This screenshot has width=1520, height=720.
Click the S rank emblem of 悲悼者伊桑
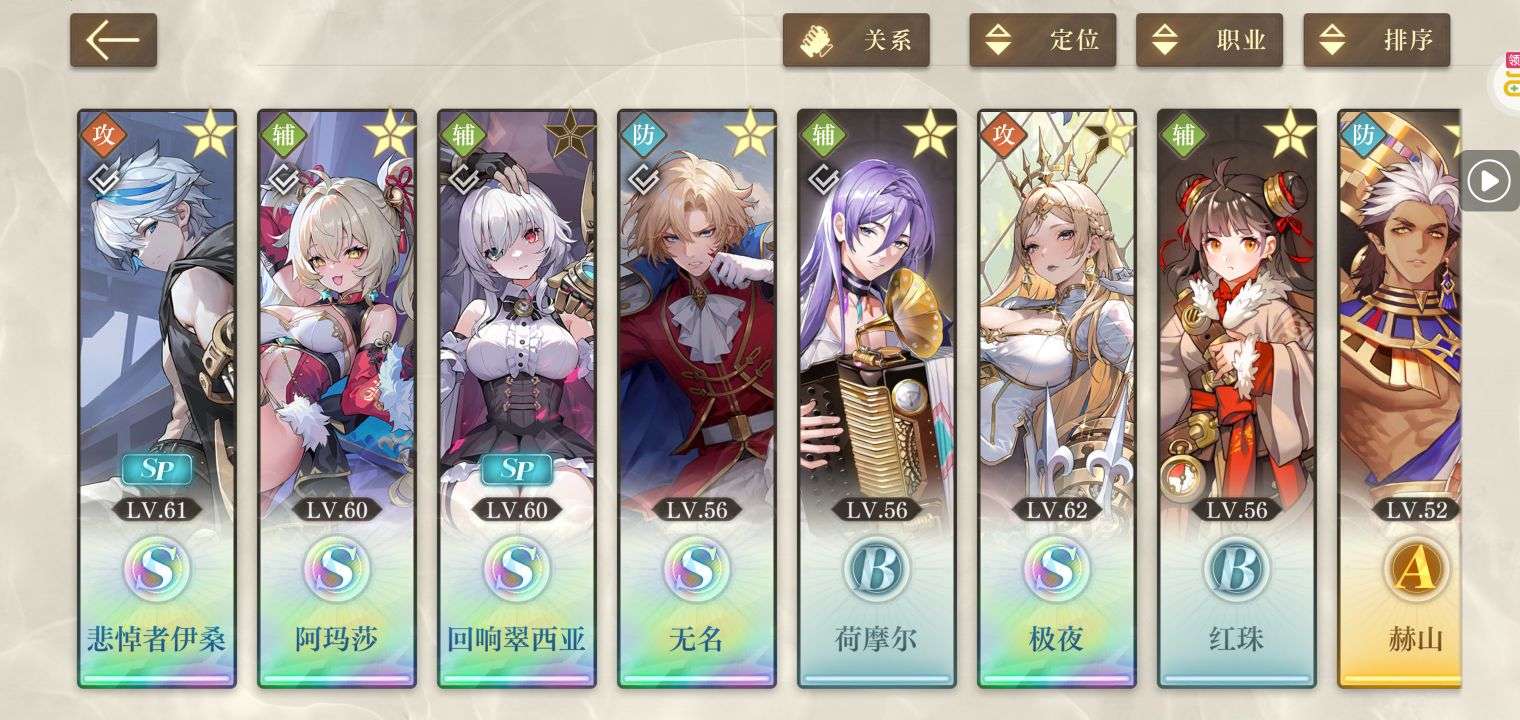[157, 569]
